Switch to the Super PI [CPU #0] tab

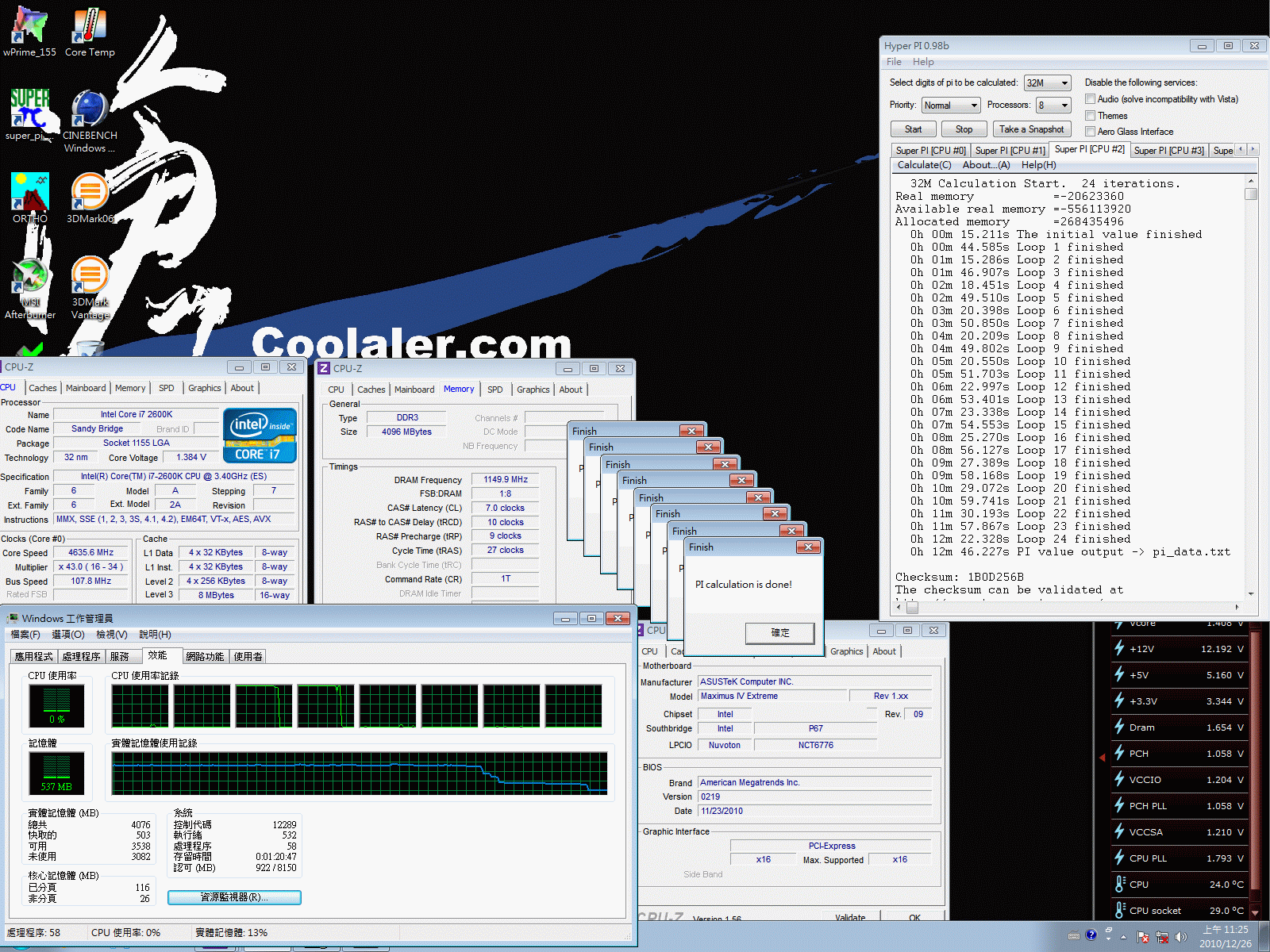pyautogui.click(x=930, y=151)
